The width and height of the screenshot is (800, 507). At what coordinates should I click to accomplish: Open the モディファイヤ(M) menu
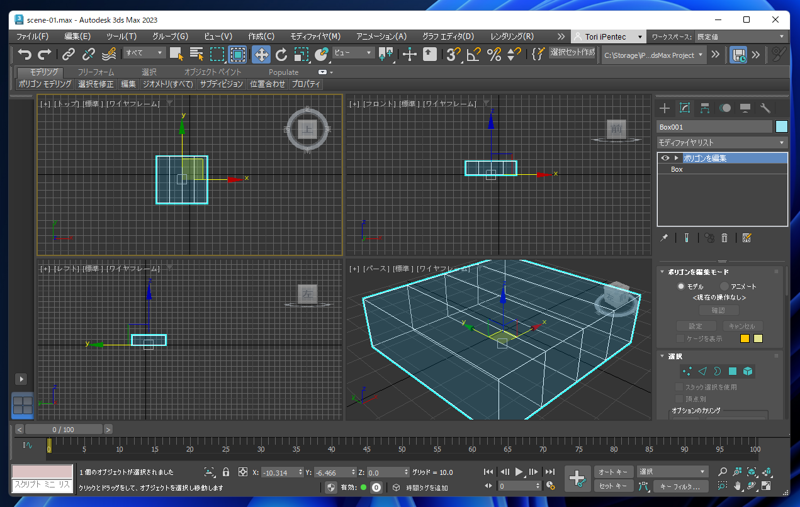tap(315, 37)
